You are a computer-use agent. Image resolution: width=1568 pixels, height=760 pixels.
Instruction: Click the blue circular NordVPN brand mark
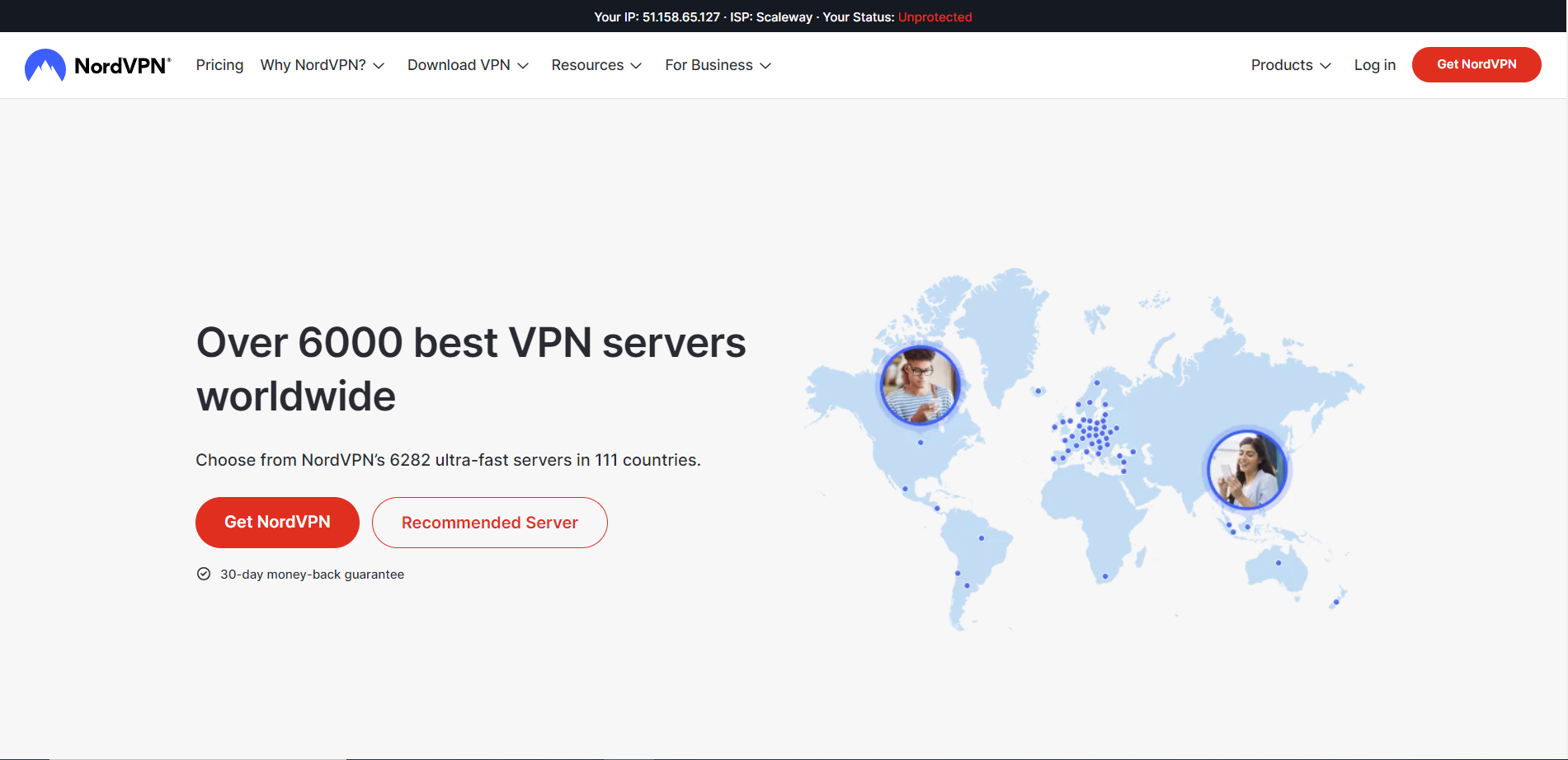(44, 64)
